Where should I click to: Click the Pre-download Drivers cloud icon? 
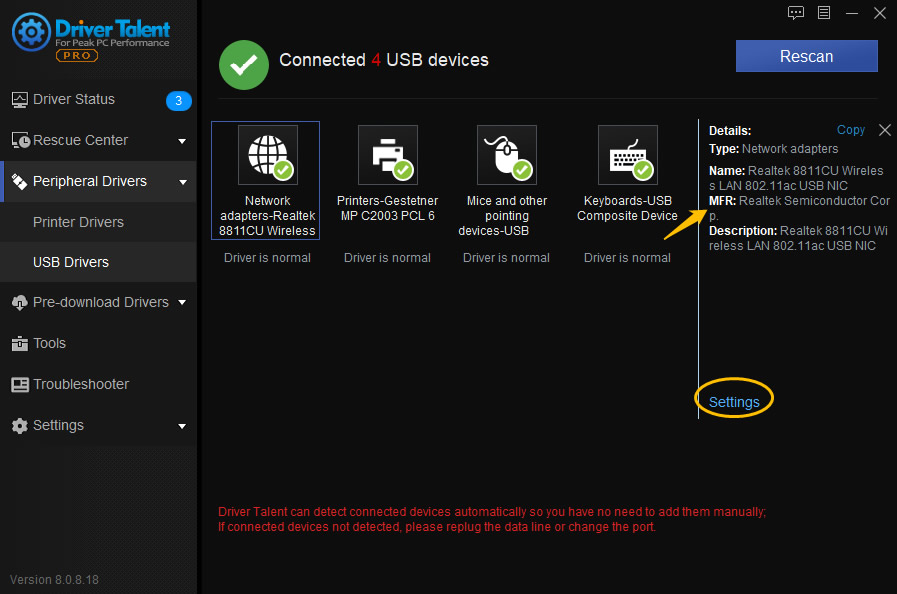pyautogui.click(x=19, y=303)
